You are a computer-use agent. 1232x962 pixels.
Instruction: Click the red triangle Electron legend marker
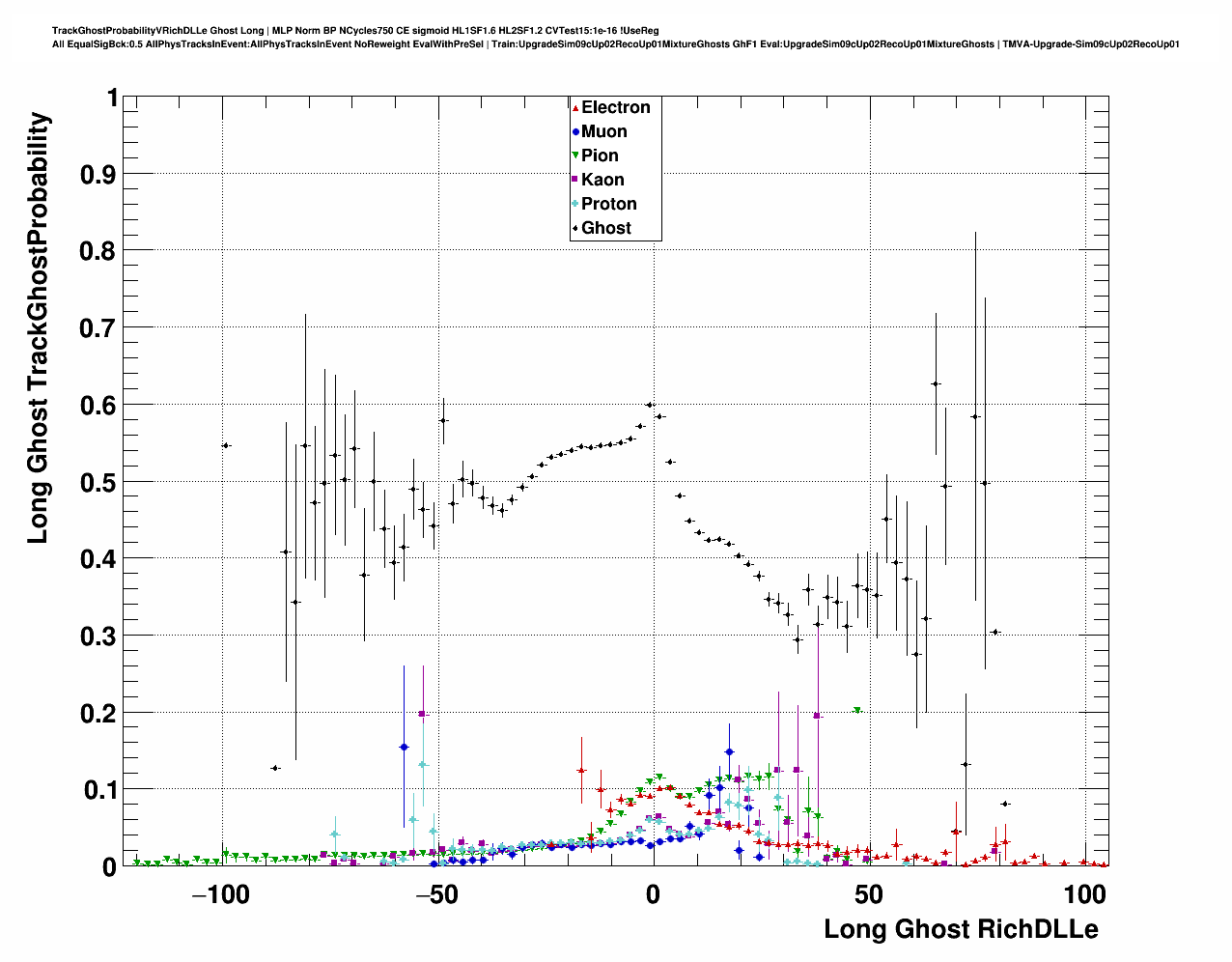click(575, 107)
